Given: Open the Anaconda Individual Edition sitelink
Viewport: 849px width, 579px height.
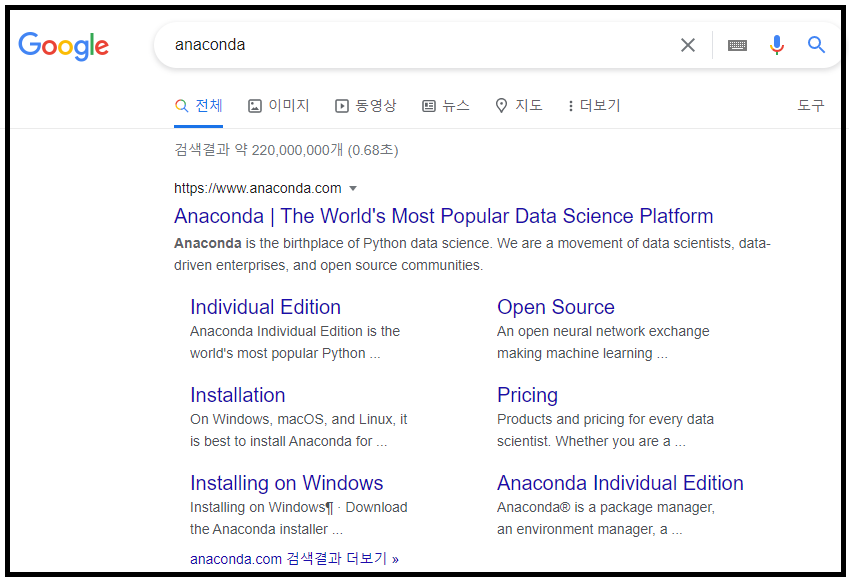Looking at the screenshot, I should click(620, 483).
